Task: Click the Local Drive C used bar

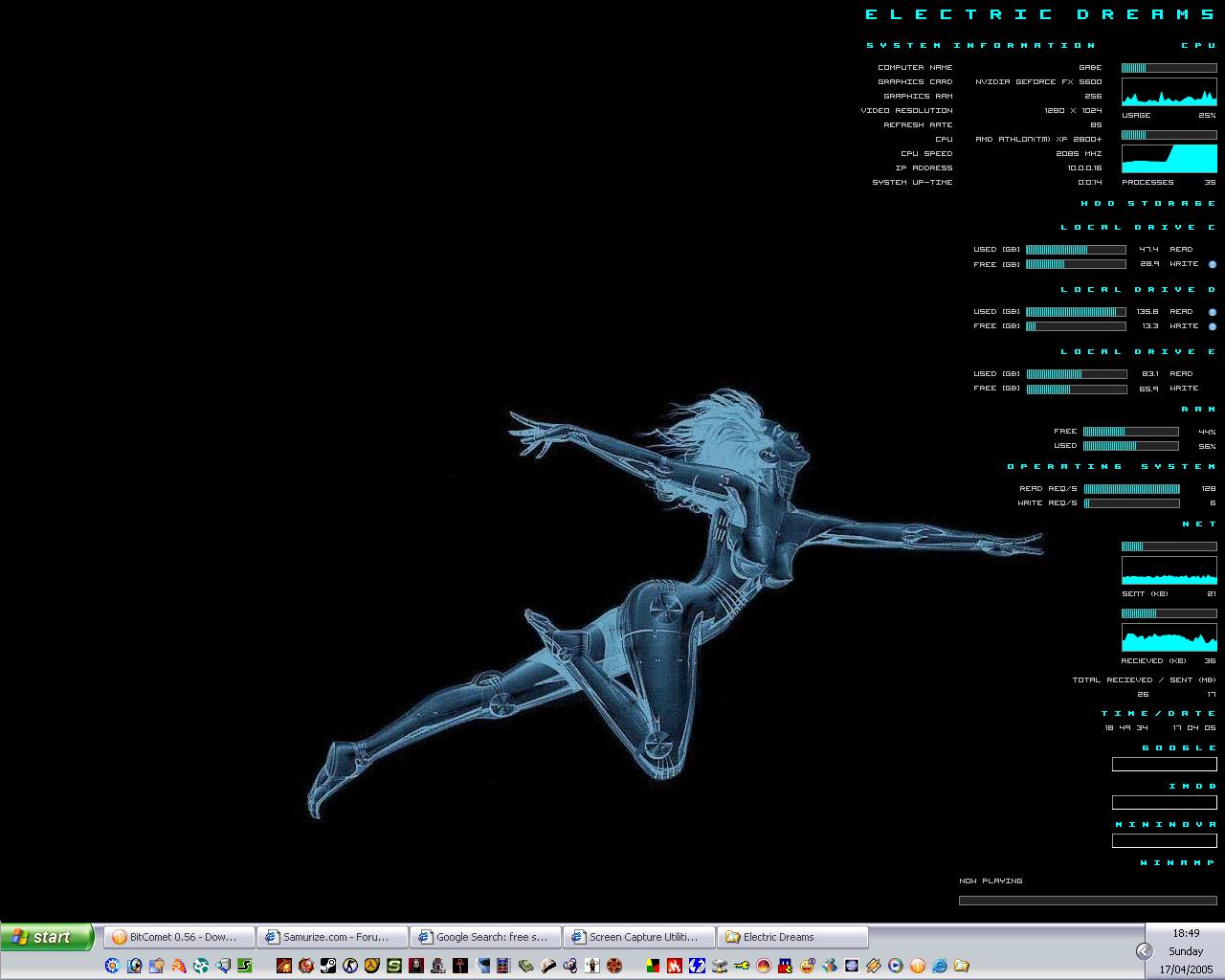Action: 1076,250
